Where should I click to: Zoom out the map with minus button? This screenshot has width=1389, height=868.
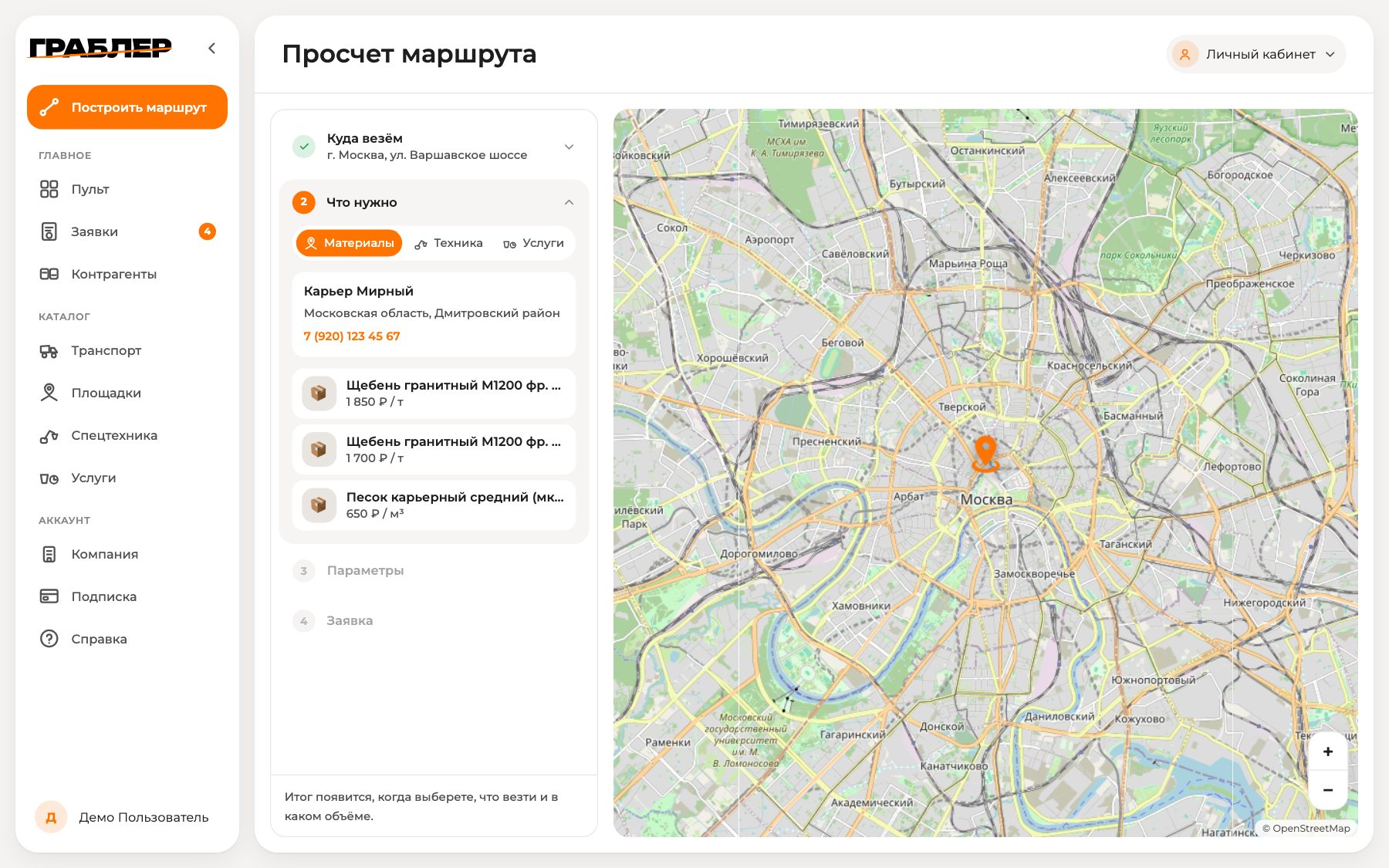tap(1328, 790)
